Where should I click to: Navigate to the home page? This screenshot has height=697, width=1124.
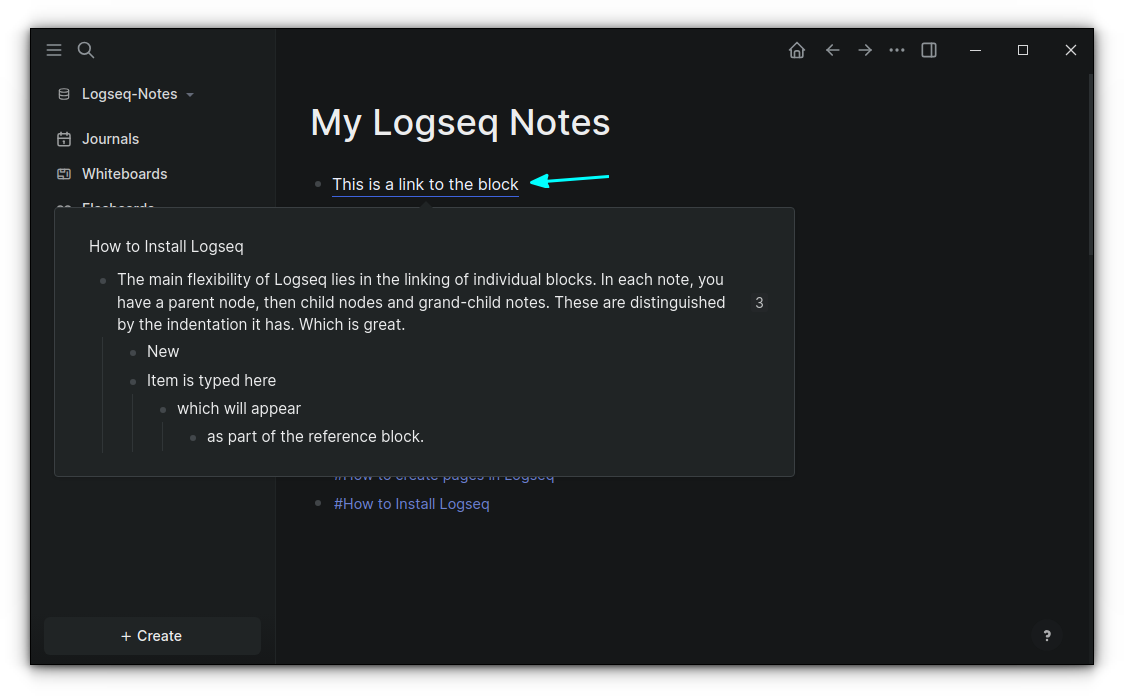coord(797,49)
